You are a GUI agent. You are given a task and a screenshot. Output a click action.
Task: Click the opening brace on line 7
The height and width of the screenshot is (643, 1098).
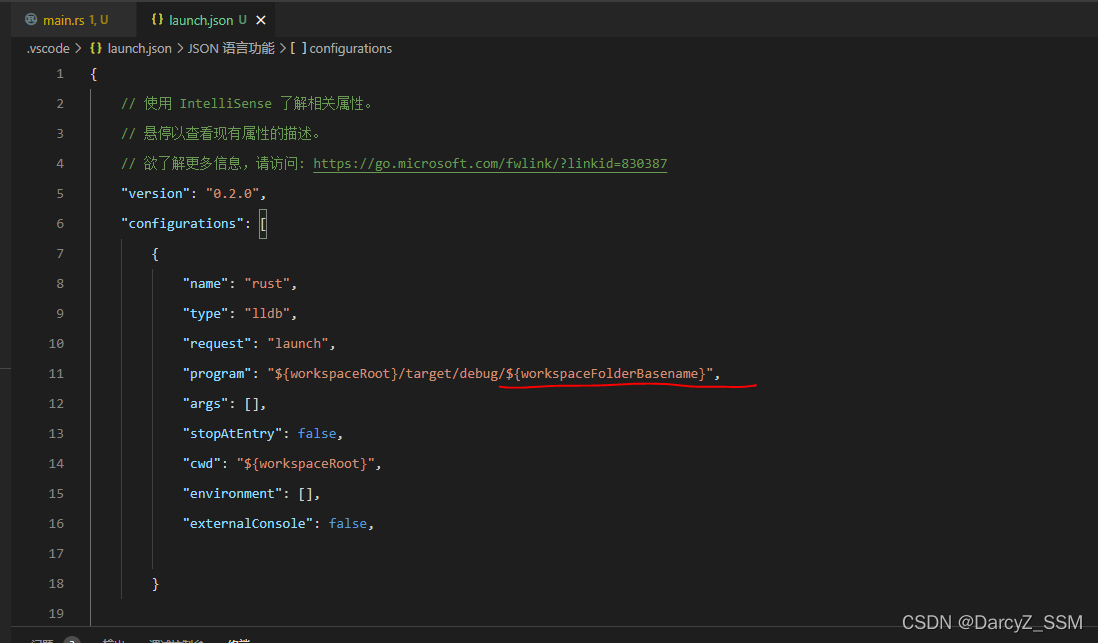point(155,254)
